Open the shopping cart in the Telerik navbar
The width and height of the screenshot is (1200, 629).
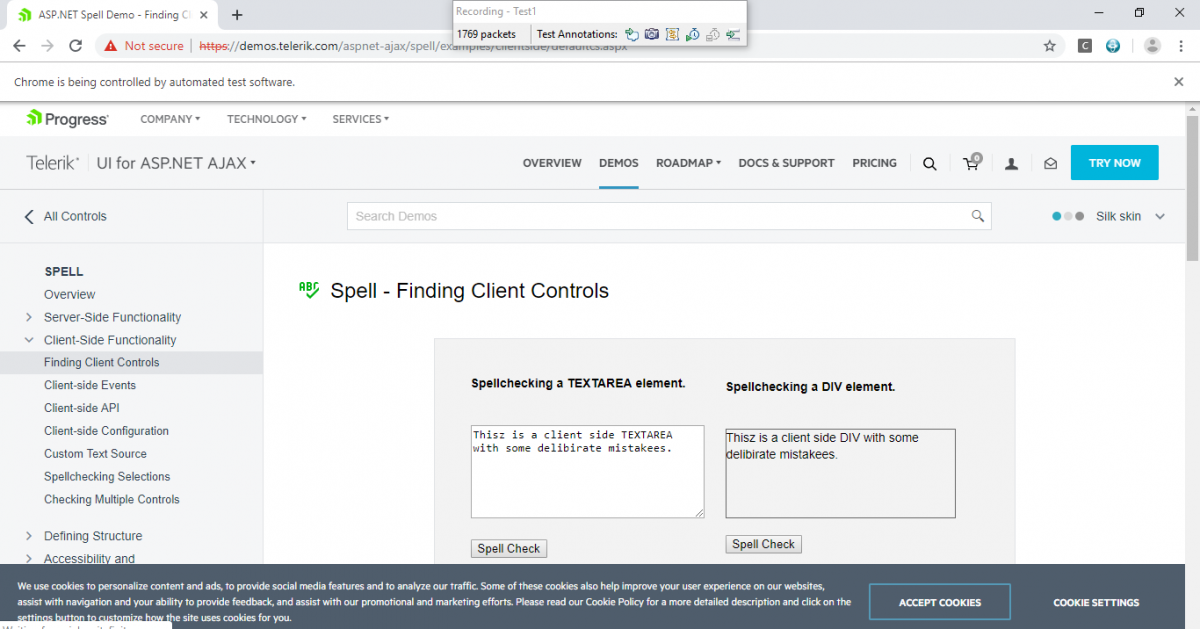coord(970,163)
